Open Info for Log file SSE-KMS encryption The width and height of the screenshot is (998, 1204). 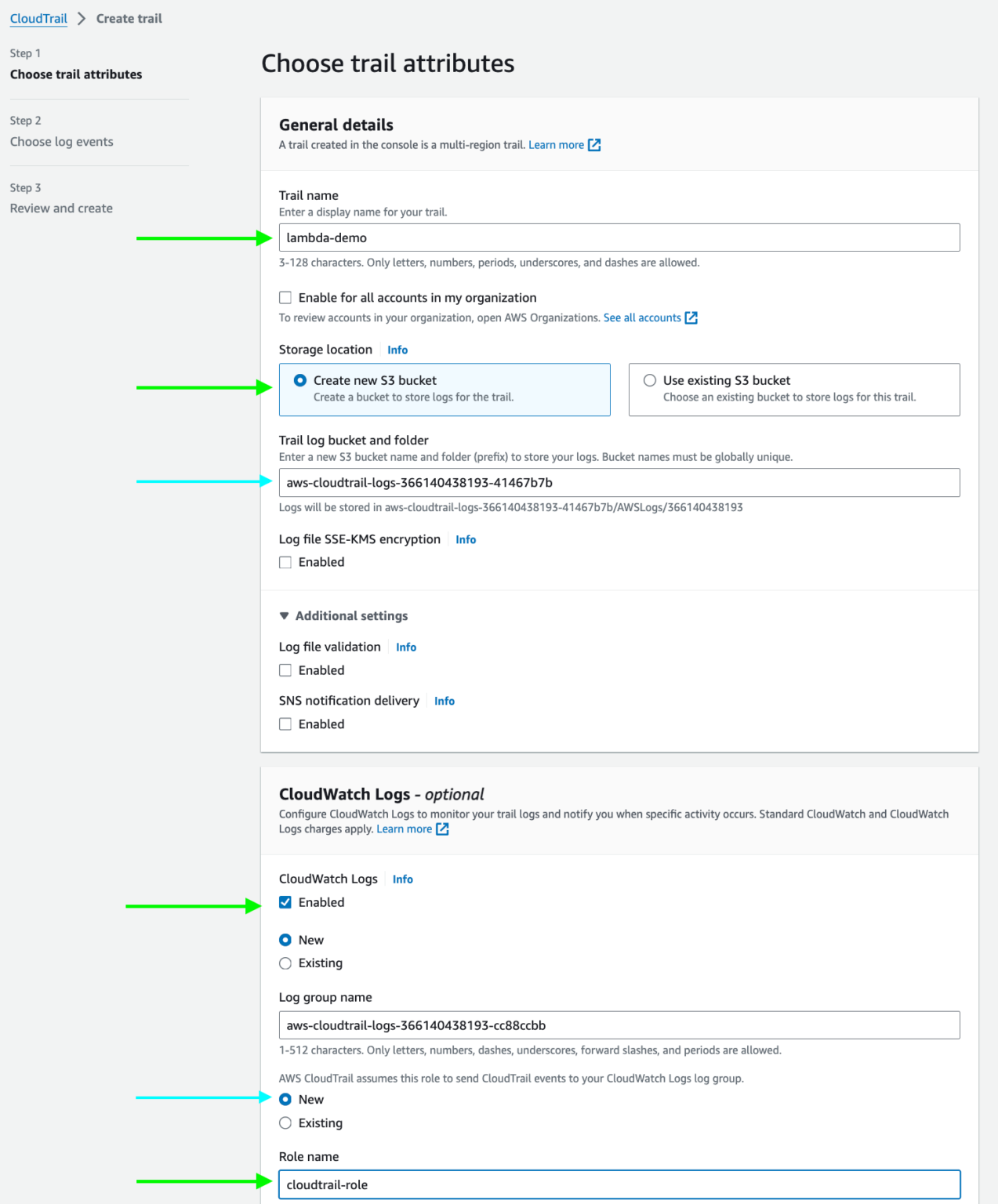click(x=466, y=539)
